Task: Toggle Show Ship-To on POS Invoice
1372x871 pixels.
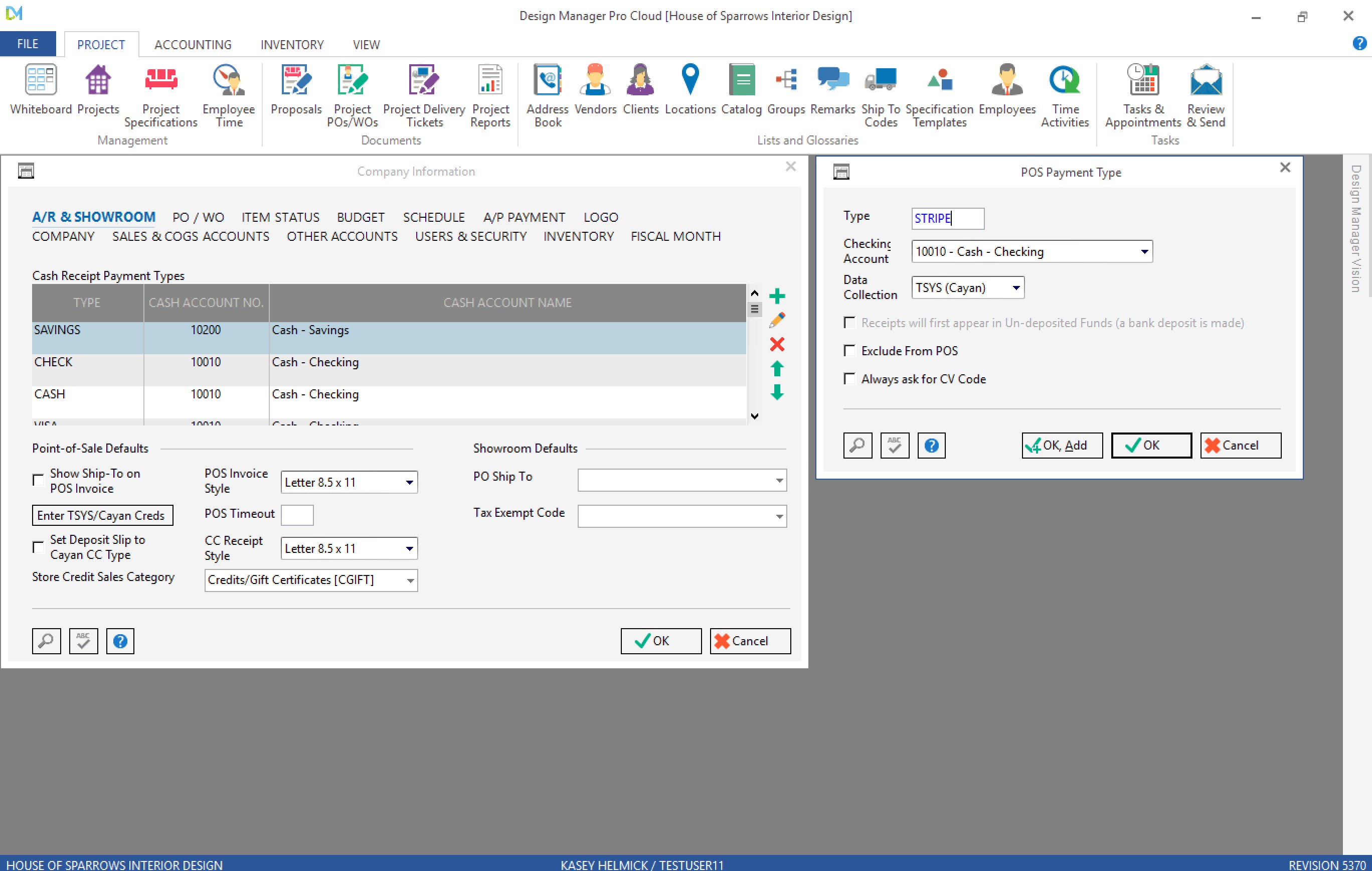Action: 38,481
